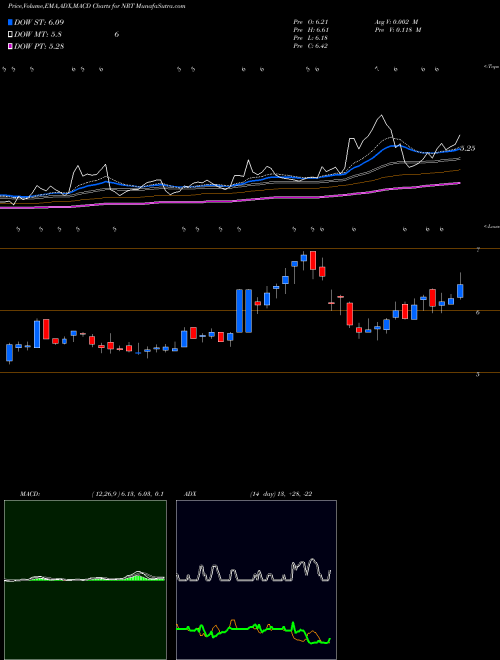The height and width of the screenshot is (660, 500).
Task: Click the 5.25 end label of EMA line
Action: coord(467,148)
